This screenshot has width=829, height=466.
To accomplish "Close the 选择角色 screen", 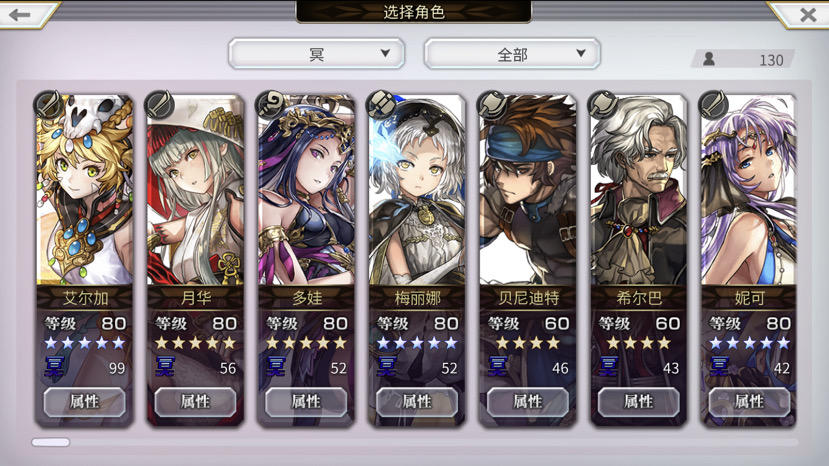I will (808, 15).
